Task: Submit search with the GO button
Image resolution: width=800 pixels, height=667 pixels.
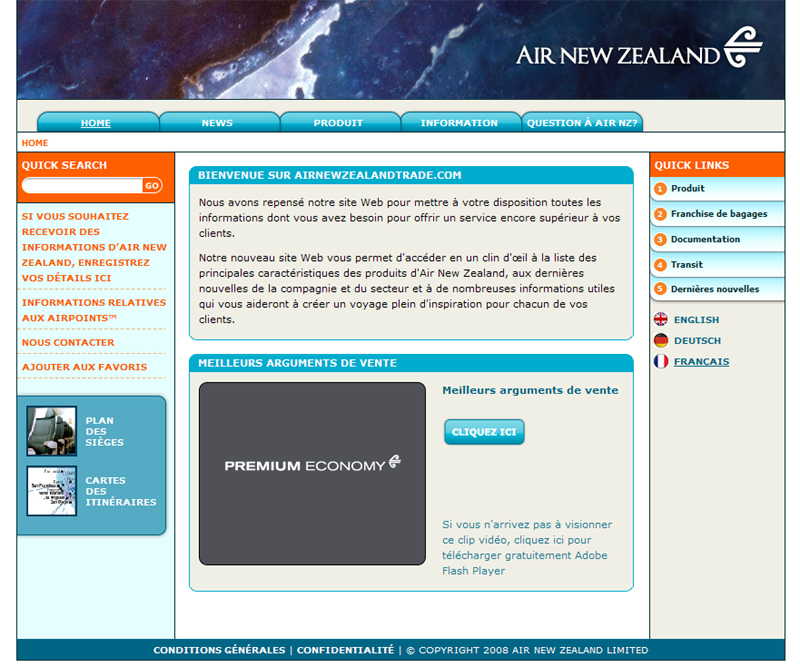Action: point(152,185)
